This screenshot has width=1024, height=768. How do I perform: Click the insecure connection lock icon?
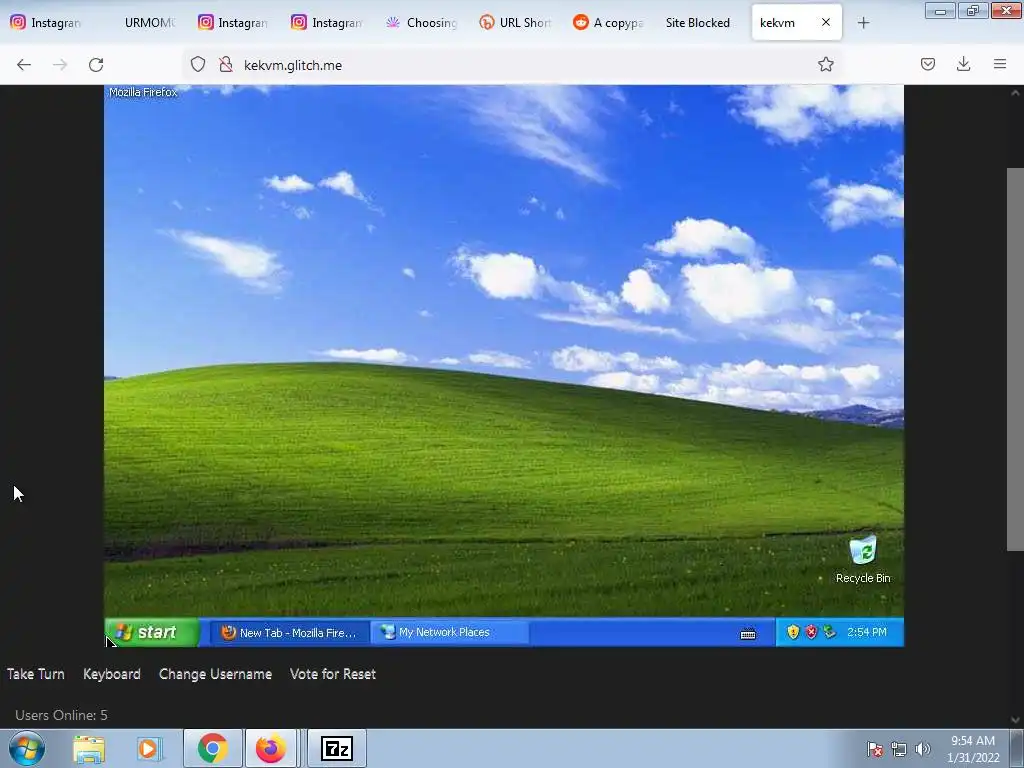[226, 65]
